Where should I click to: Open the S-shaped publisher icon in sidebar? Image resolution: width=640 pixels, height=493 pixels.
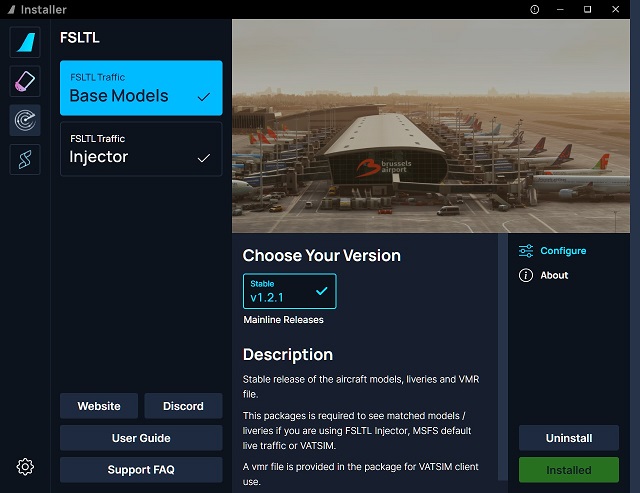(25, 159)
